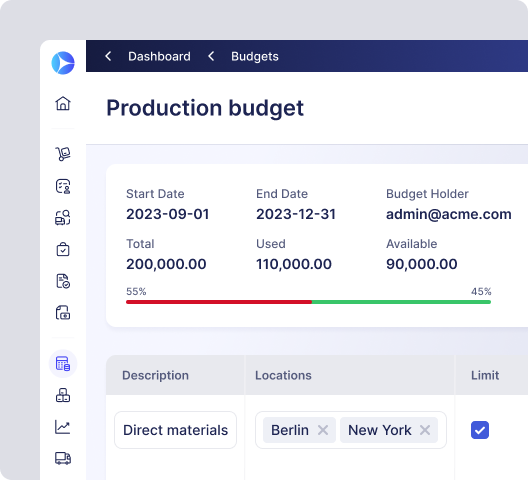The width and height of the screenshot is (528, 480).
Task: Click budget holder admin@acme.com
Action: click(449, 214)
